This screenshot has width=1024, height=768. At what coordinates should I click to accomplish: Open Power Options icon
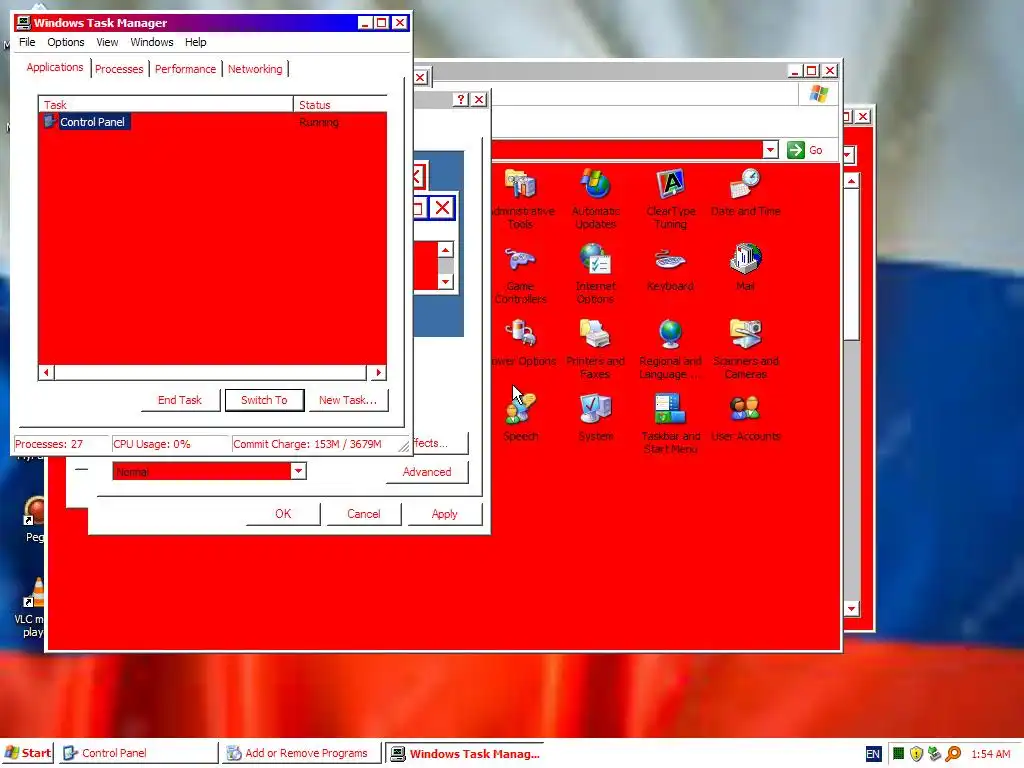522,343
